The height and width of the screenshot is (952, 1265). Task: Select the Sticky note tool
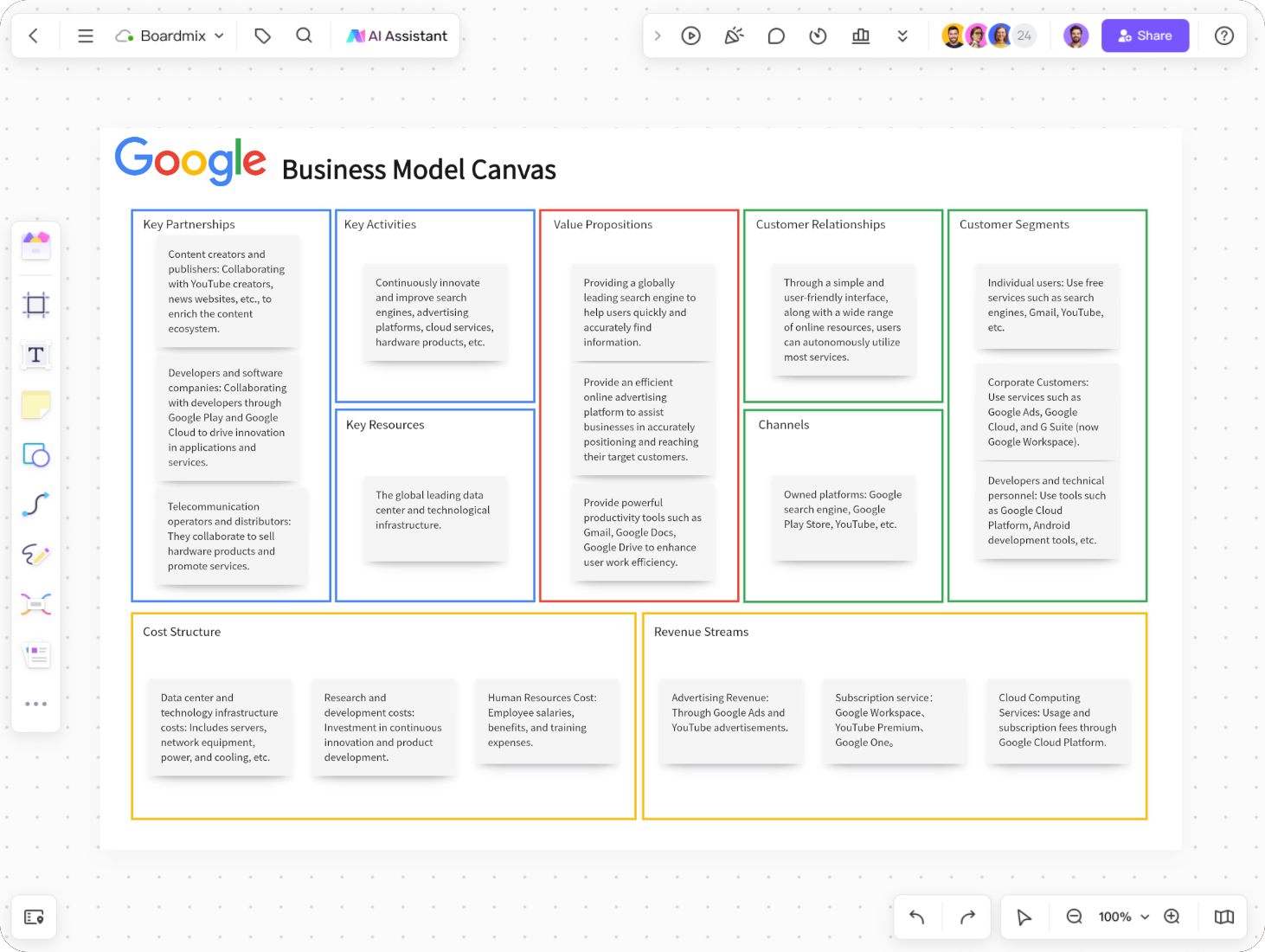coord(36,404)
